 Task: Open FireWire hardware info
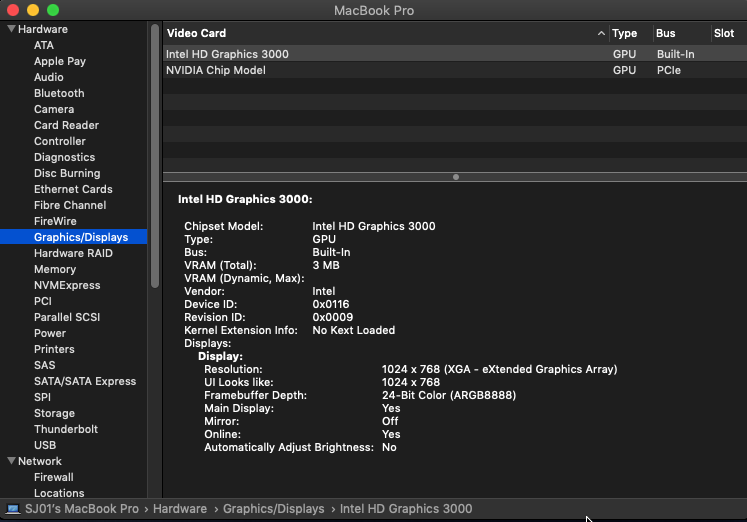(55, 221)
